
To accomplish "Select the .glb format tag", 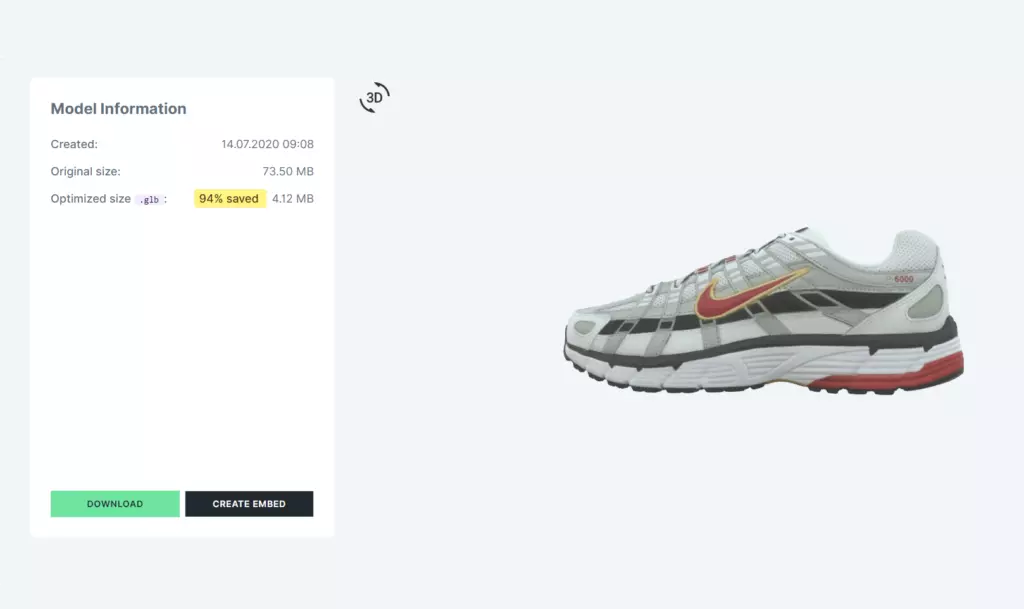I will [150, 200].
